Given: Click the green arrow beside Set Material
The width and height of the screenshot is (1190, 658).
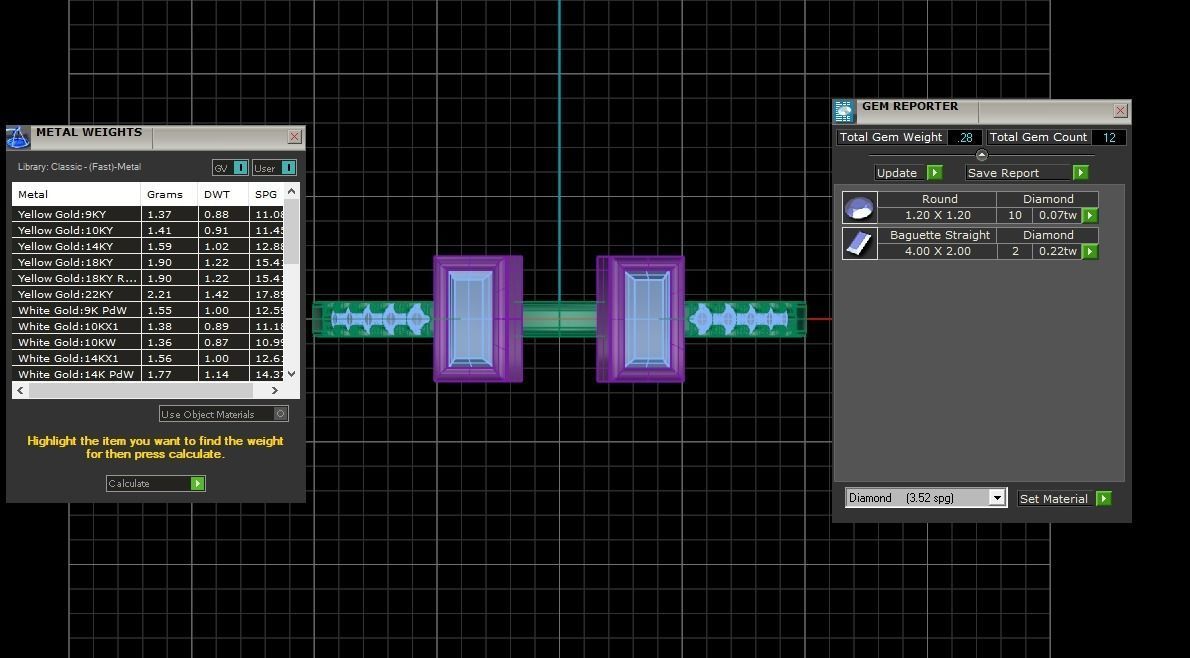Looking at the screenshot, I should pyautogui.click(x=1103, y=499).
